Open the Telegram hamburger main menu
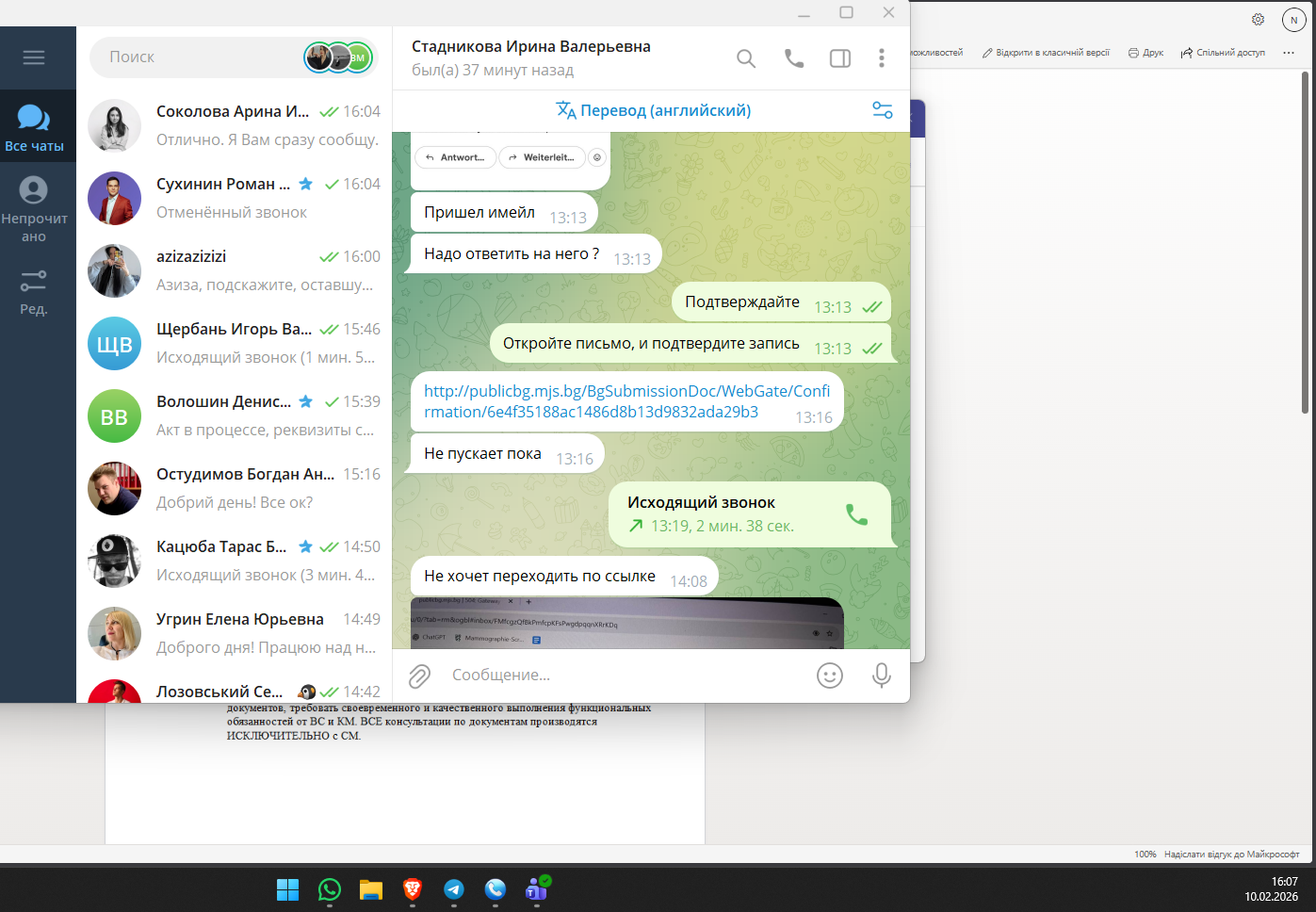1316x912 pixels. [34, 57]
